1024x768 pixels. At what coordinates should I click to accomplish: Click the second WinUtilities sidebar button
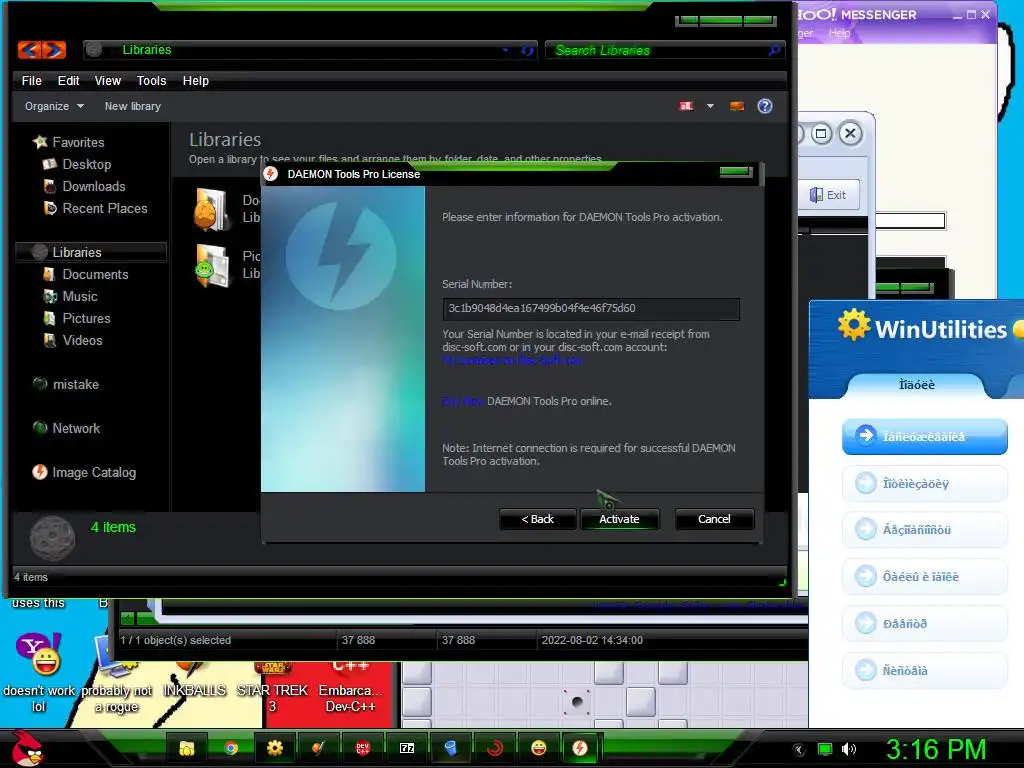(x=924, y=484)
